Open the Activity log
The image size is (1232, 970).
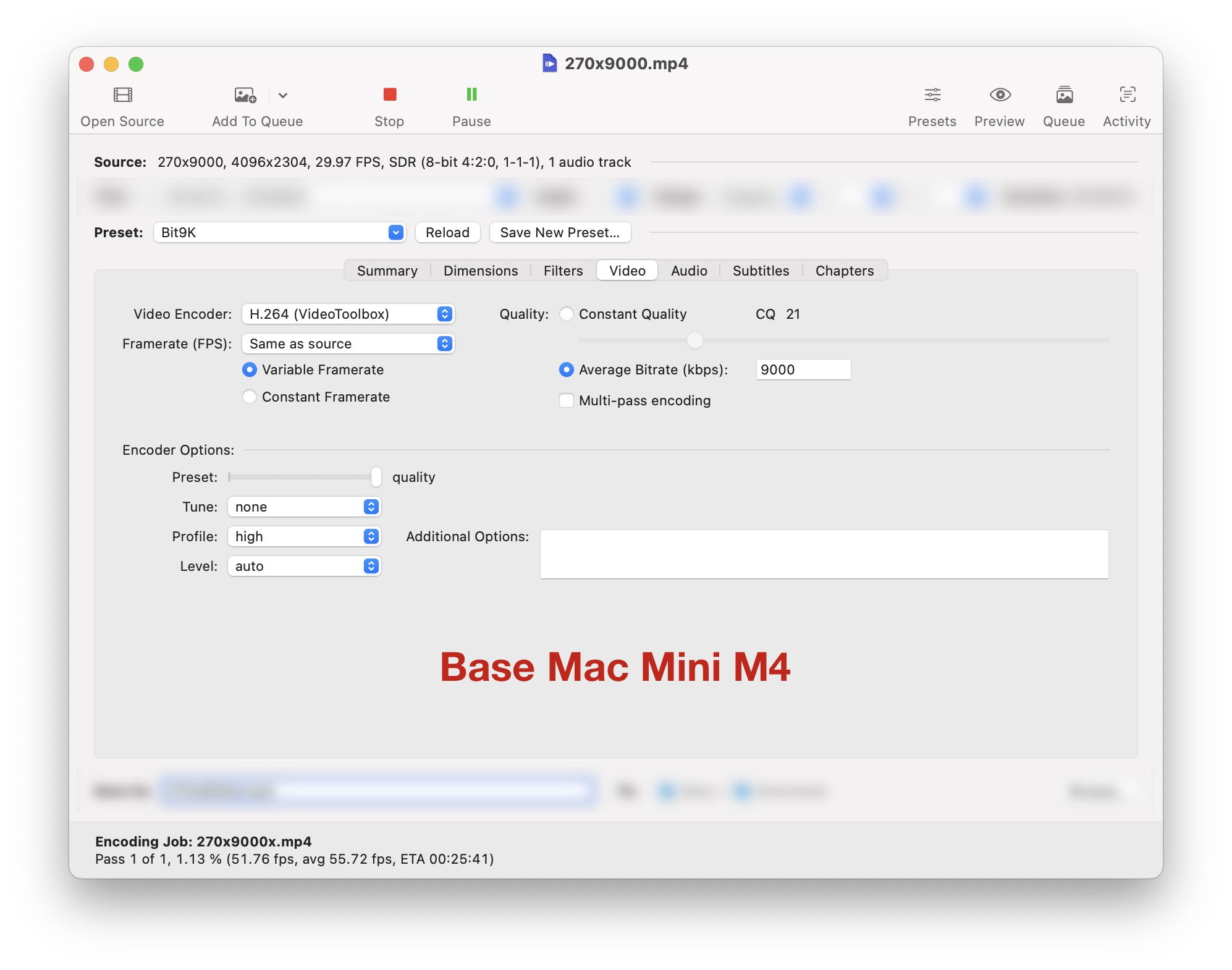coord(1126,95)
